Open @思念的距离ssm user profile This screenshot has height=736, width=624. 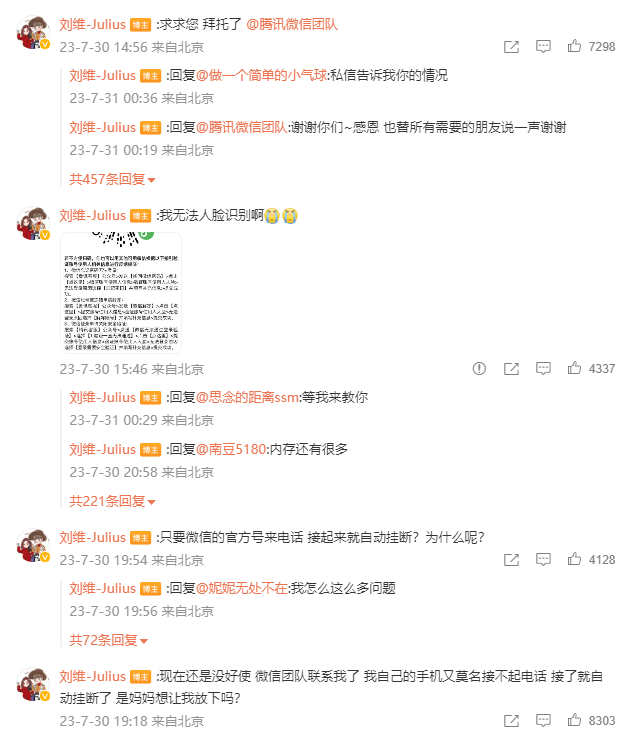click(x=247, y=398)
